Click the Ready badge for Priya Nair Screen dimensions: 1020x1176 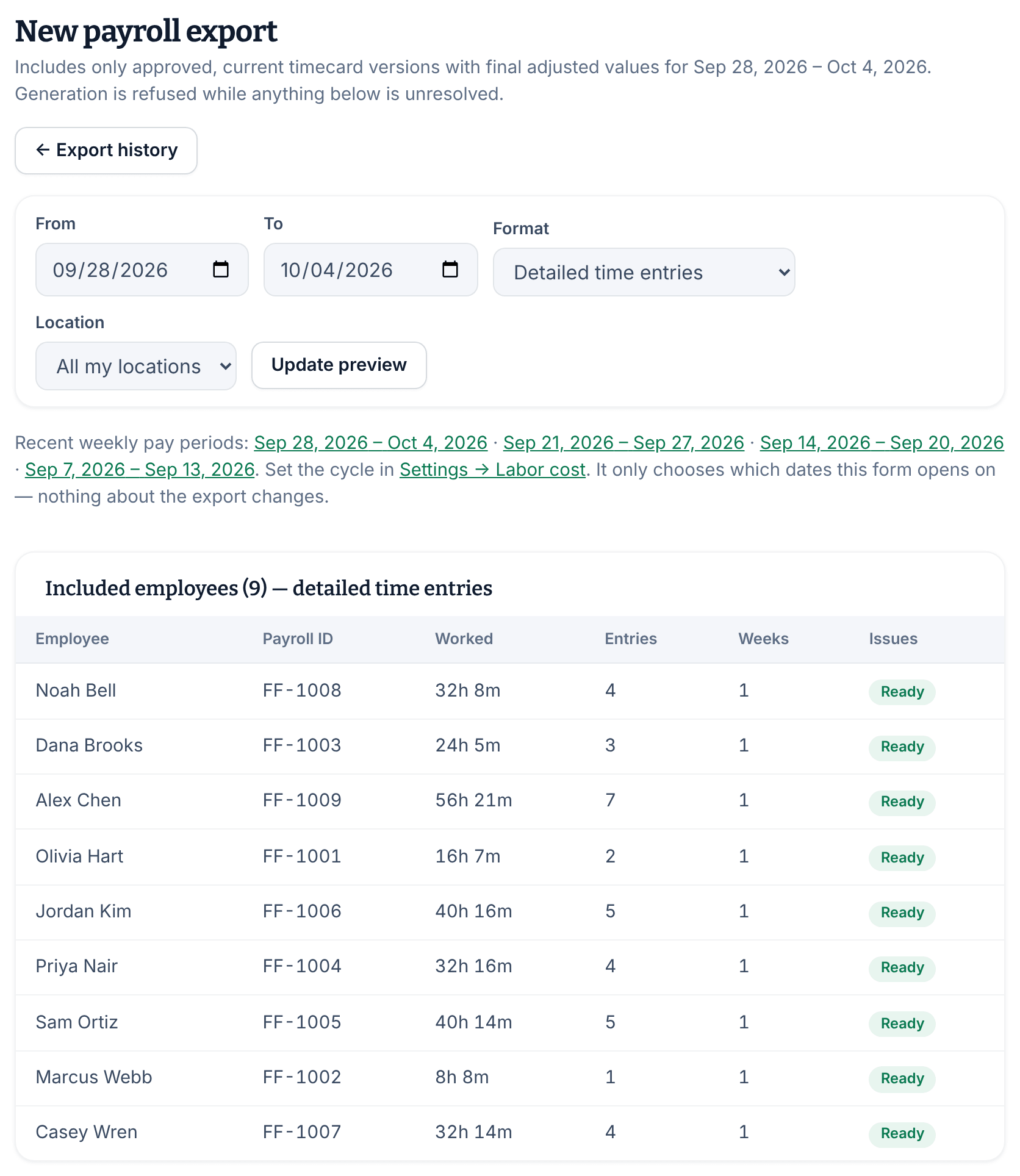coord(902,968)
